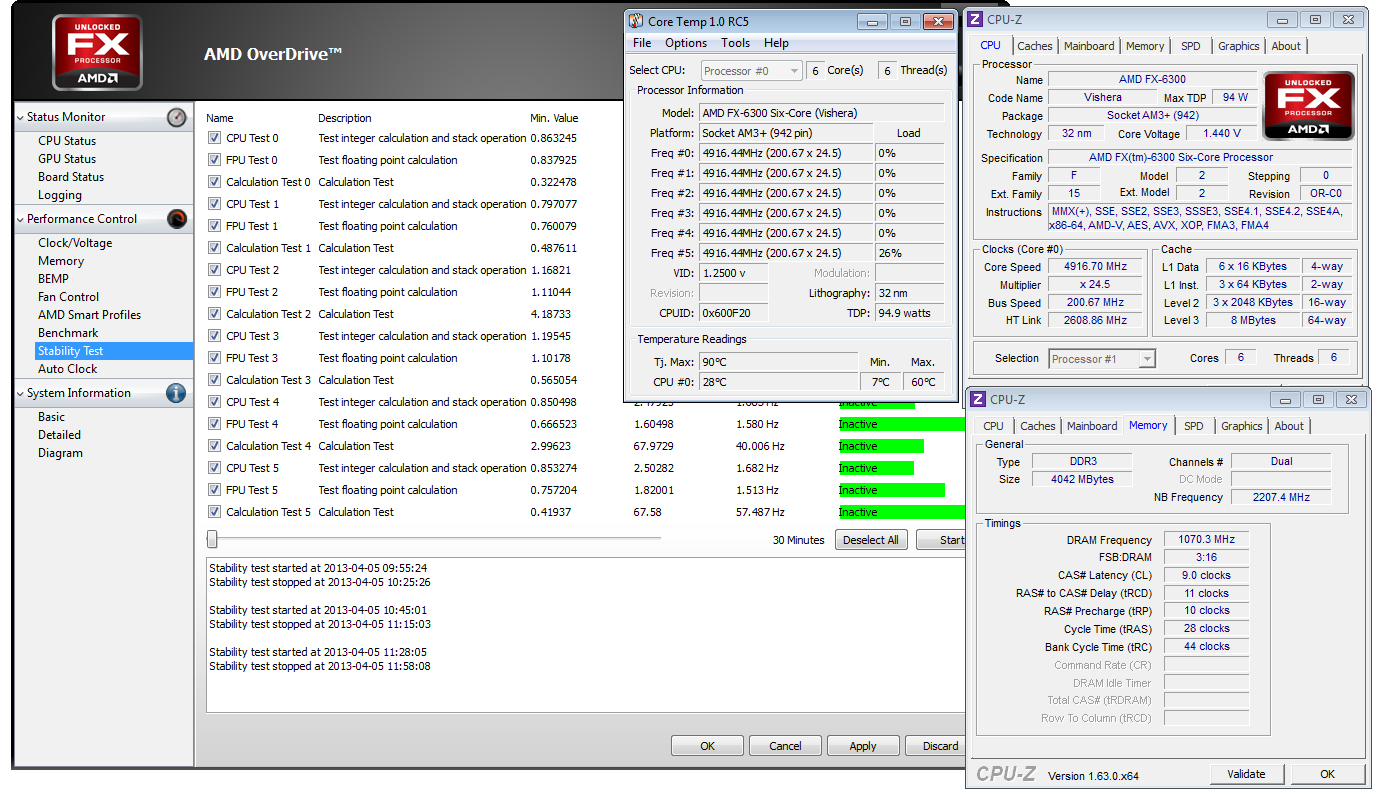Uncheck the CPU Test 1 checkbox

tap(214, 204)
